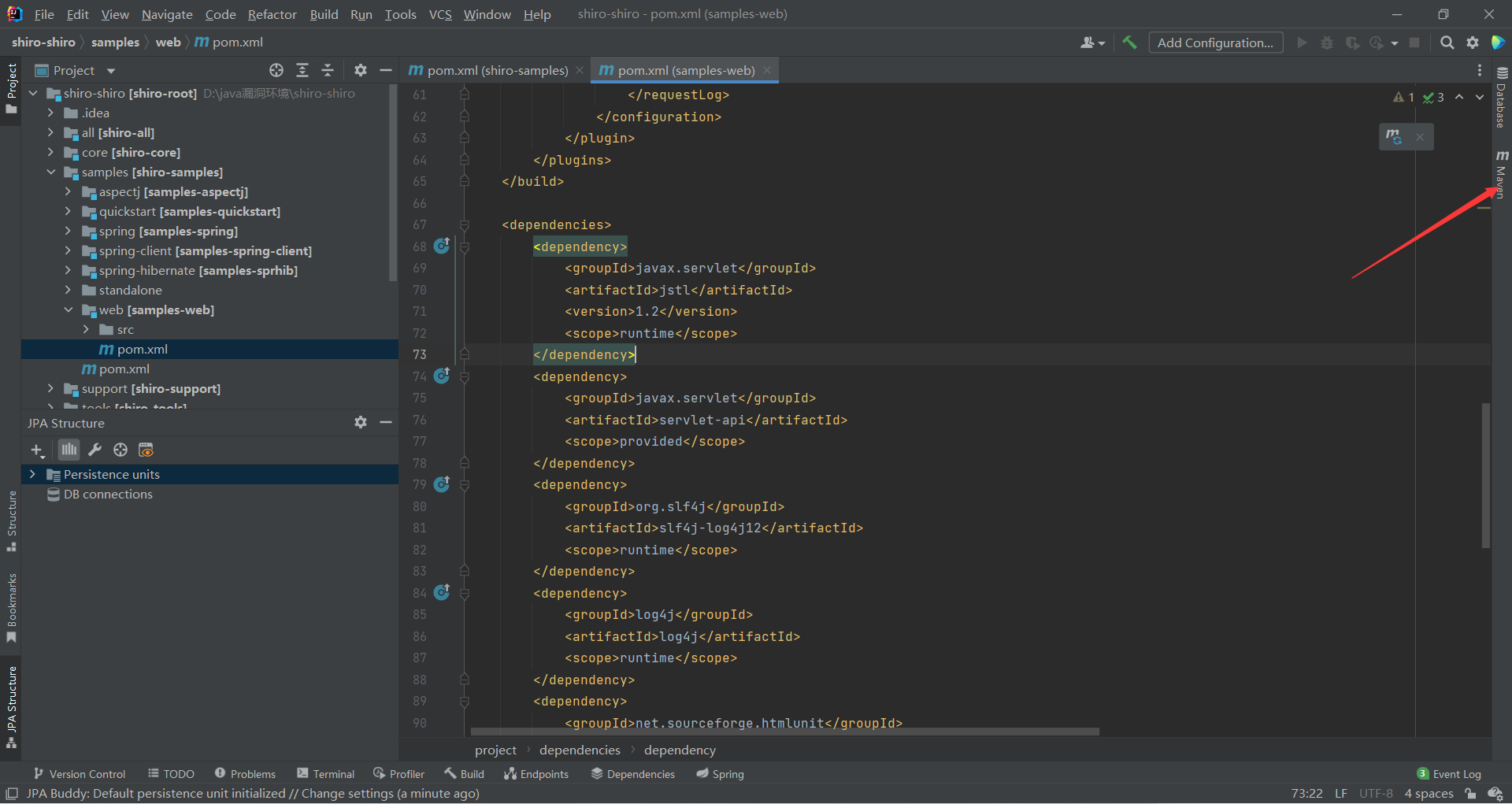Image resolution: width=1512 pixels, height=804 pixels.
Task: Collapse the samples [shiro-samples] module
Action: click(50, 172)
